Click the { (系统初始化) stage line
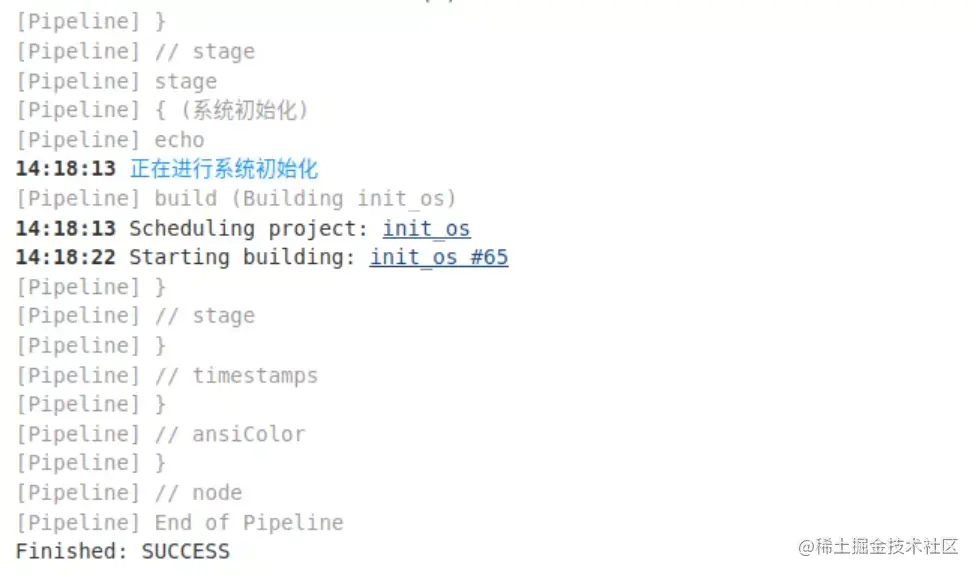Screen dimensions: 977x575 (x=232, y=110)
